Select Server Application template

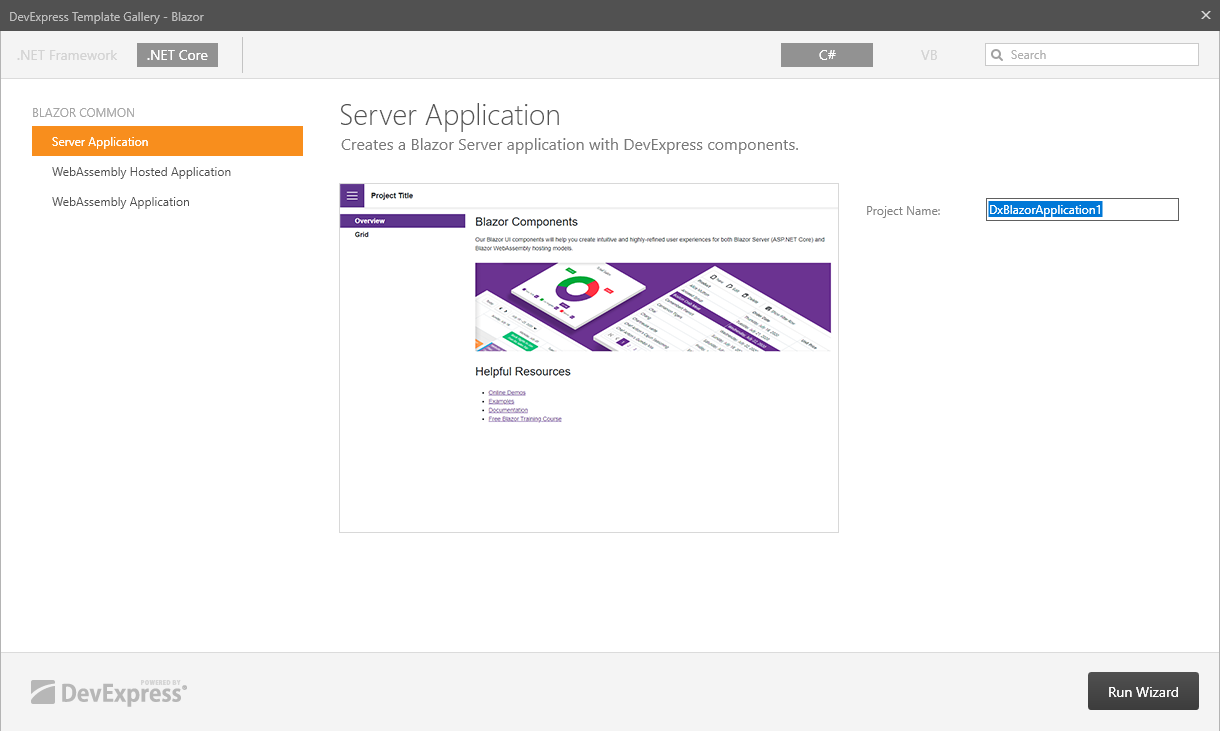pyautogui.click(x=167, y=142)
